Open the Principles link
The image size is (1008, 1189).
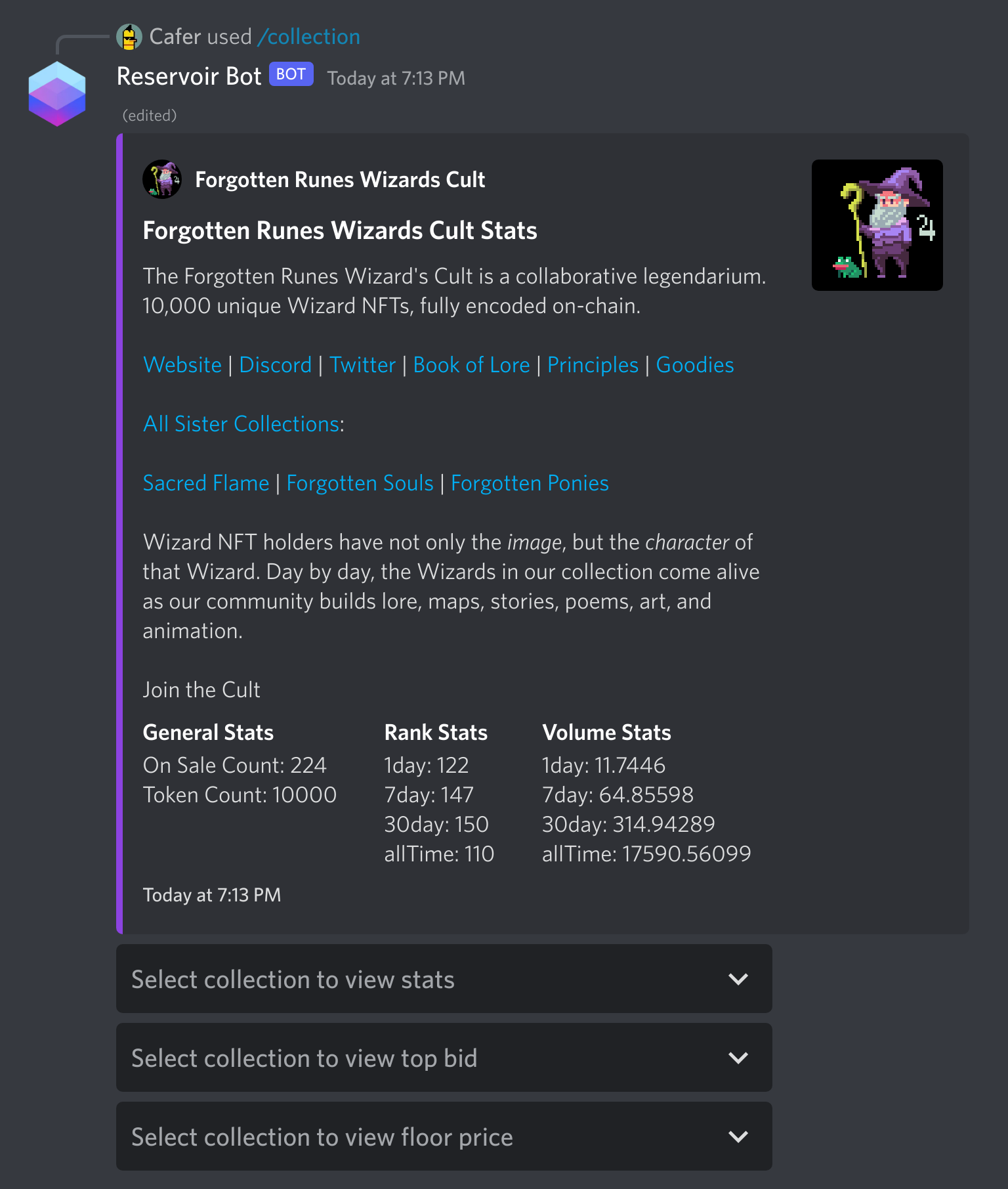pyautogui.click(x=593, y=365)
